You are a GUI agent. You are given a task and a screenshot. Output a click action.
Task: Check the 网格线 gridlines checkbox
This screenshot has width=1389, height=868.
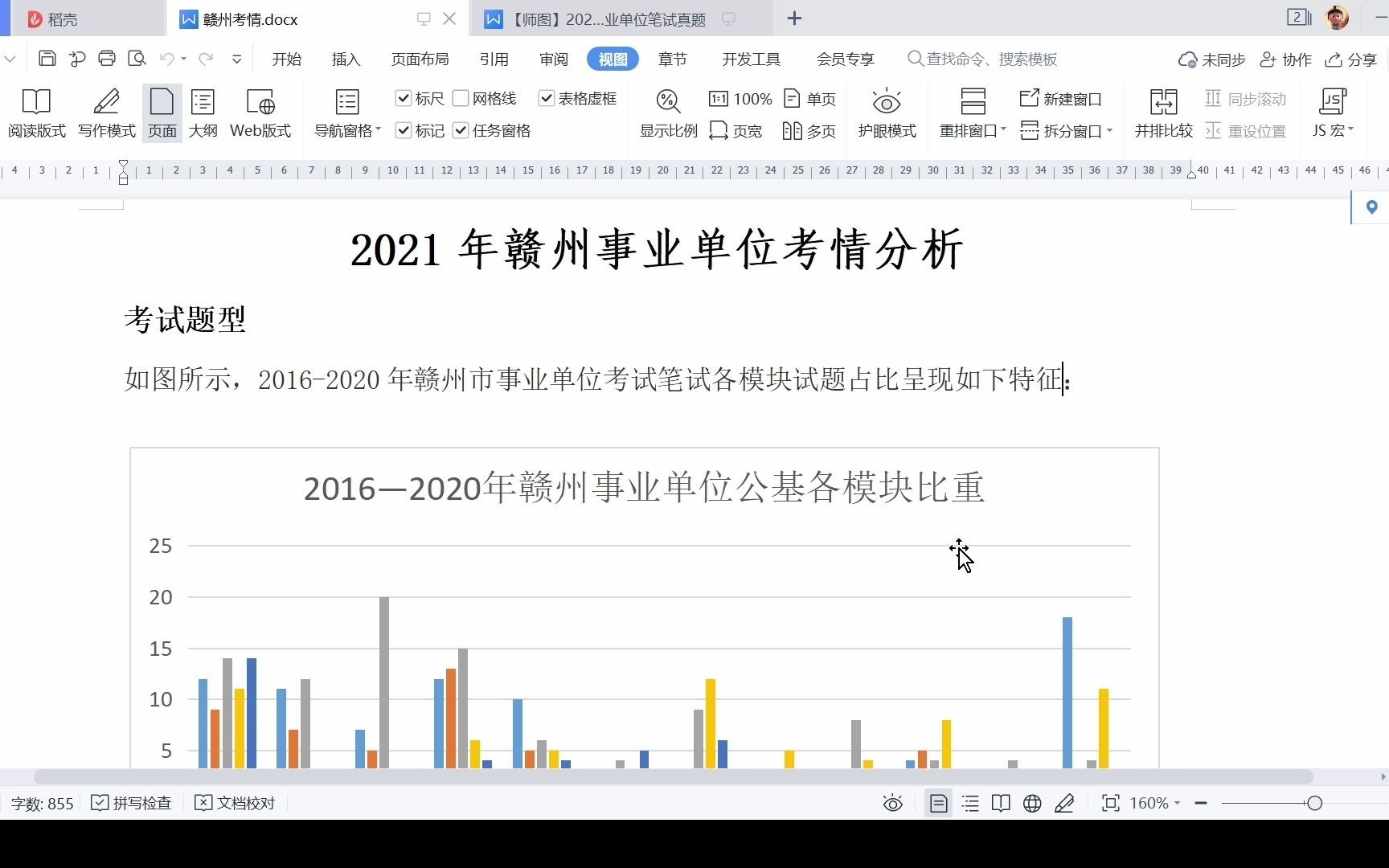click(461, 98)
